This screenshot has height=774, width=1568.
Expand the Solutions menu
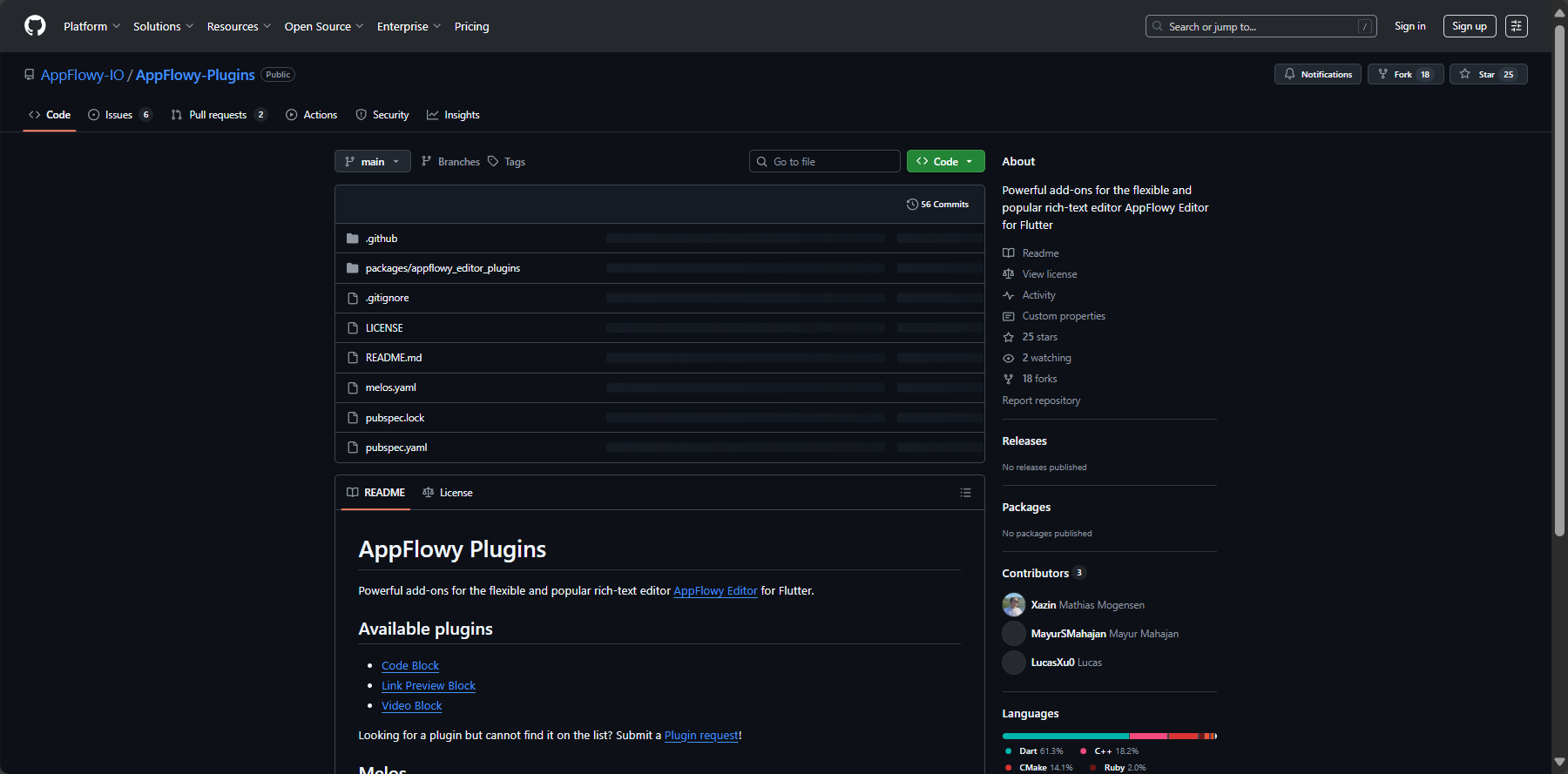(163, 26)
